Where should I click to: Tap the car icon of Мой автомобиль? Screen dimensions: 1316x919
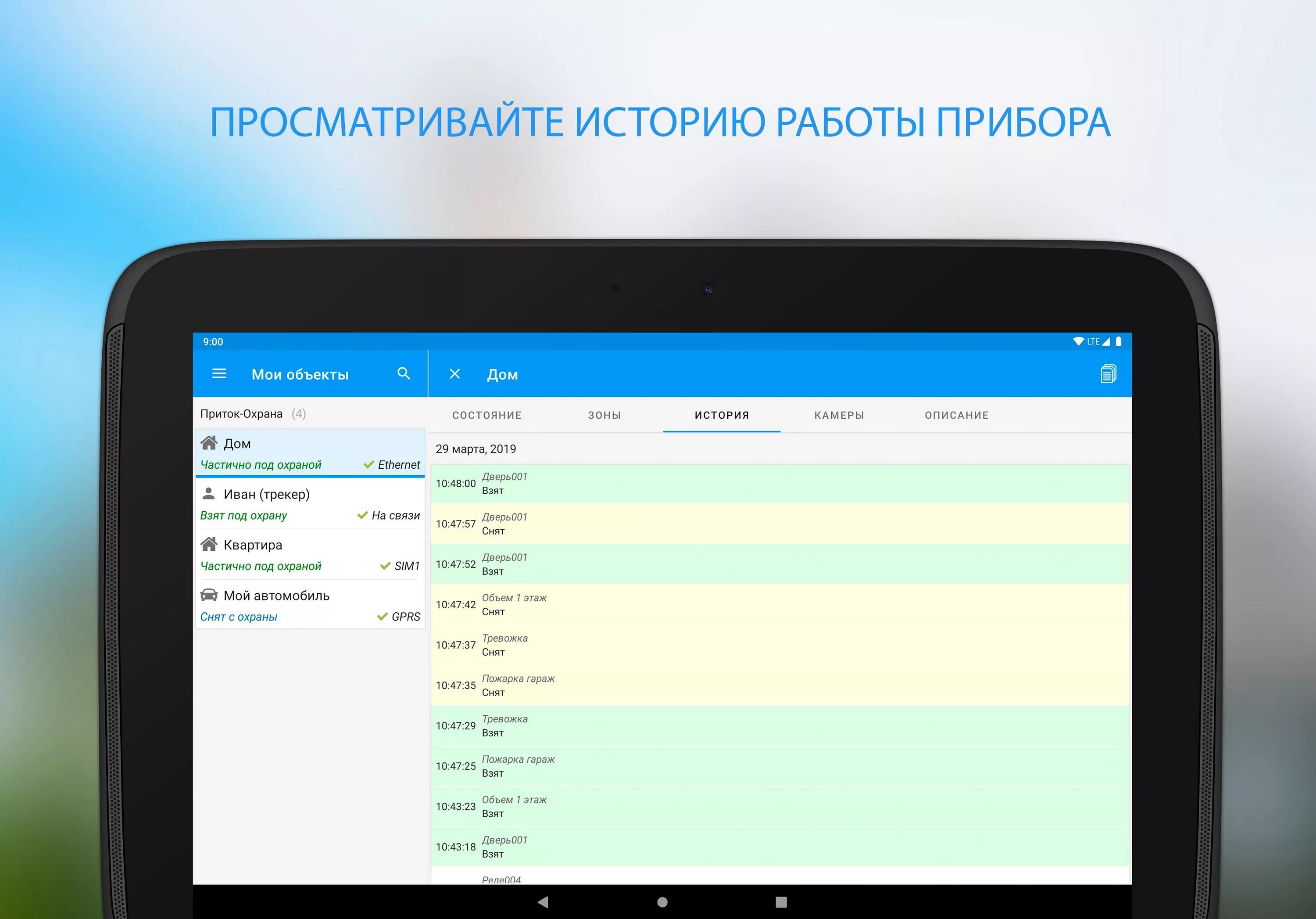coord(209,595)
